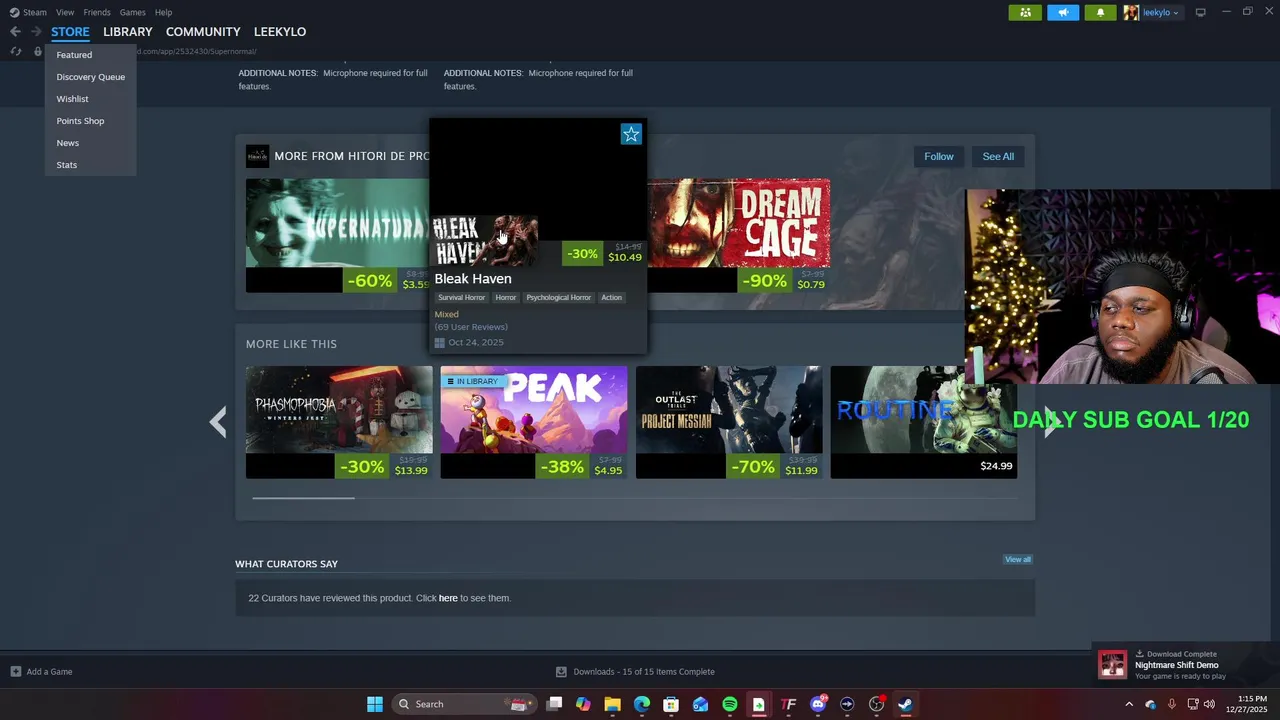
Task: Launch Microsoft Edge from the taskbar
Action: pos(642,704)
